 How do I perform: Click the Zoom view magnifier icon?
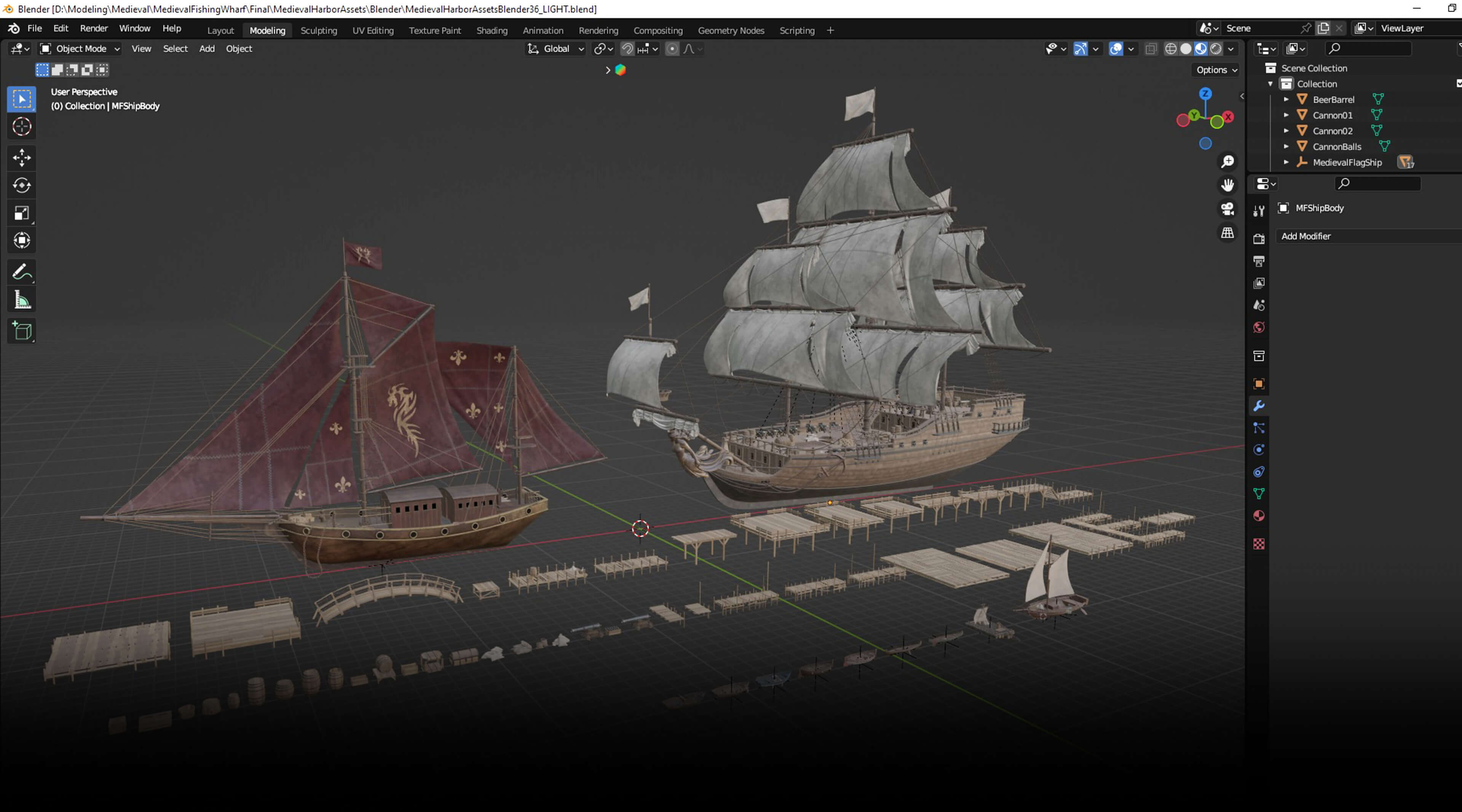pos(1227,162)
